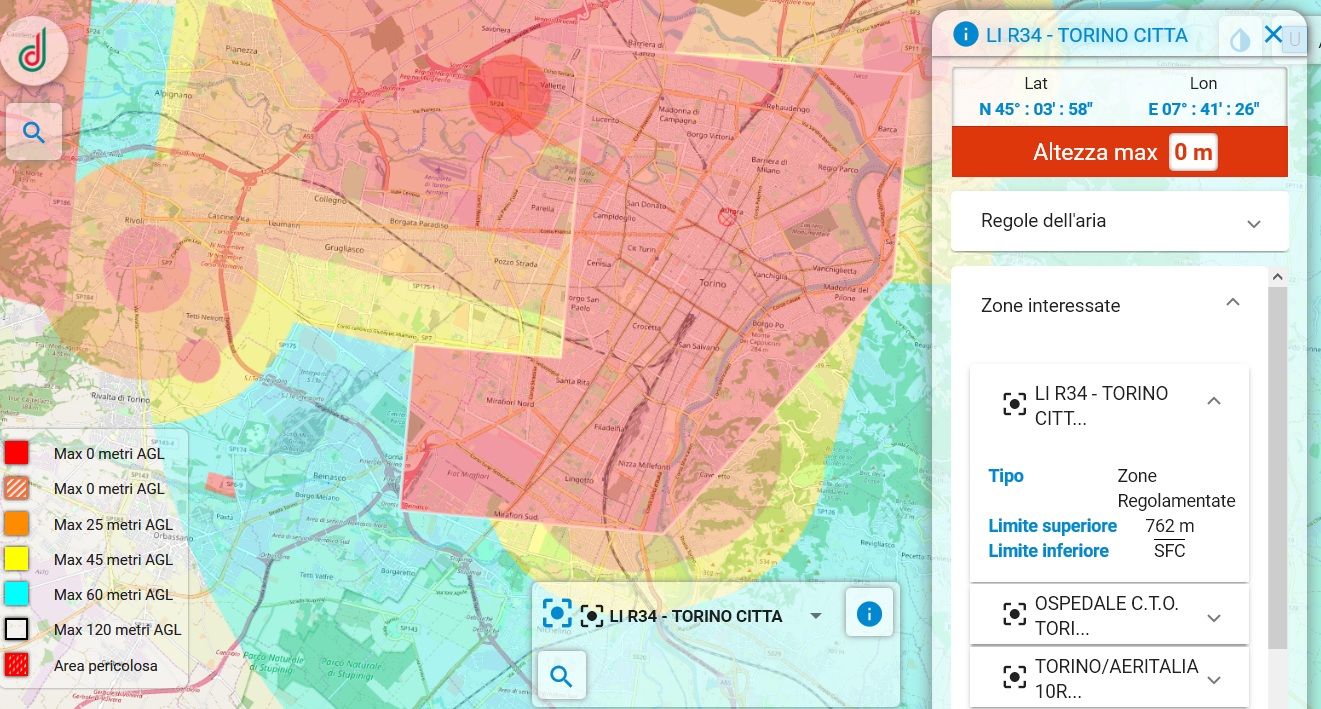The width and height of the screenshot is (1321, 709).
Task: Click the opacity droplet icon
Action: [1240, 40]
